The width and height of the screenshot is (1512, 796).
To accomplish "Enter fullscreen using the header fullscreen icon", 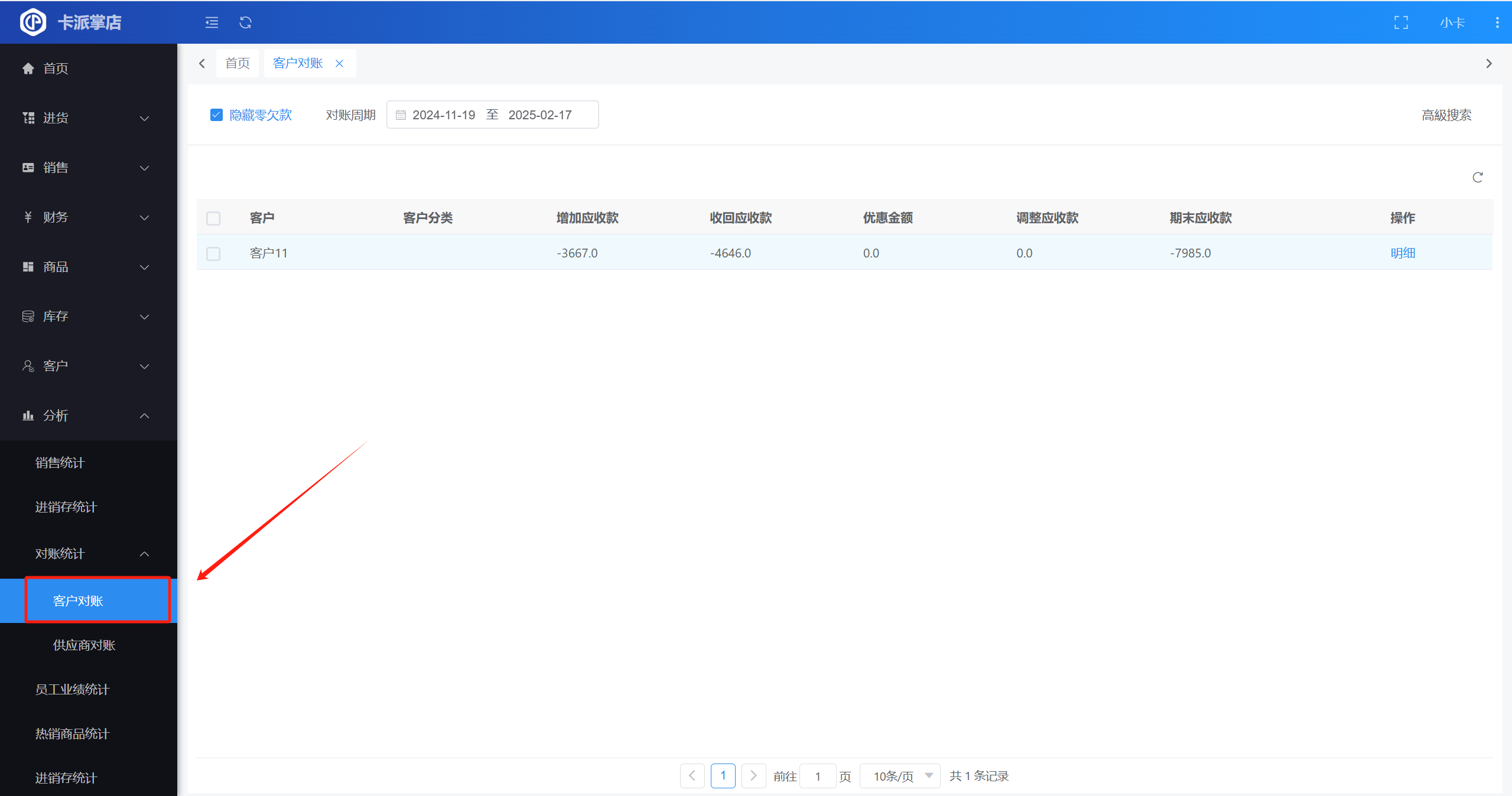I will [x=1401, y=22].
